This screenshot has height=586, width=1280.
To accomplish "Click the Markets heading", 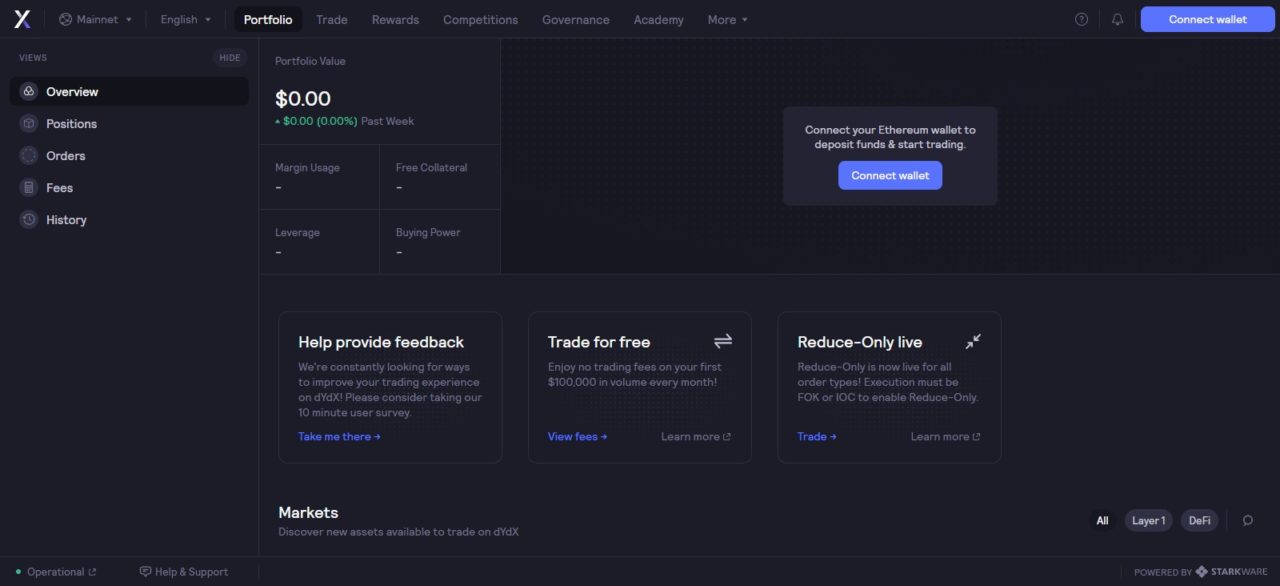I will (308, 512).
